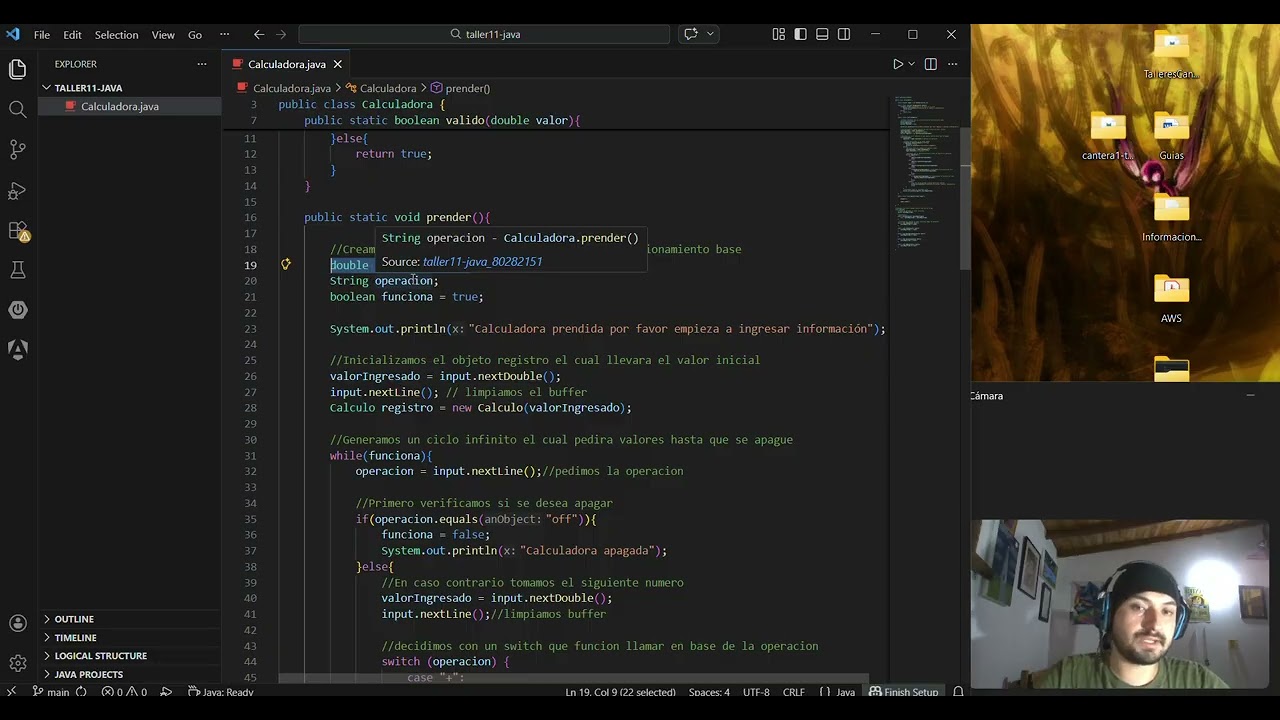Toggle the secondary side bar layout button
Screen dimensions: 1280x720
point(844,34)
